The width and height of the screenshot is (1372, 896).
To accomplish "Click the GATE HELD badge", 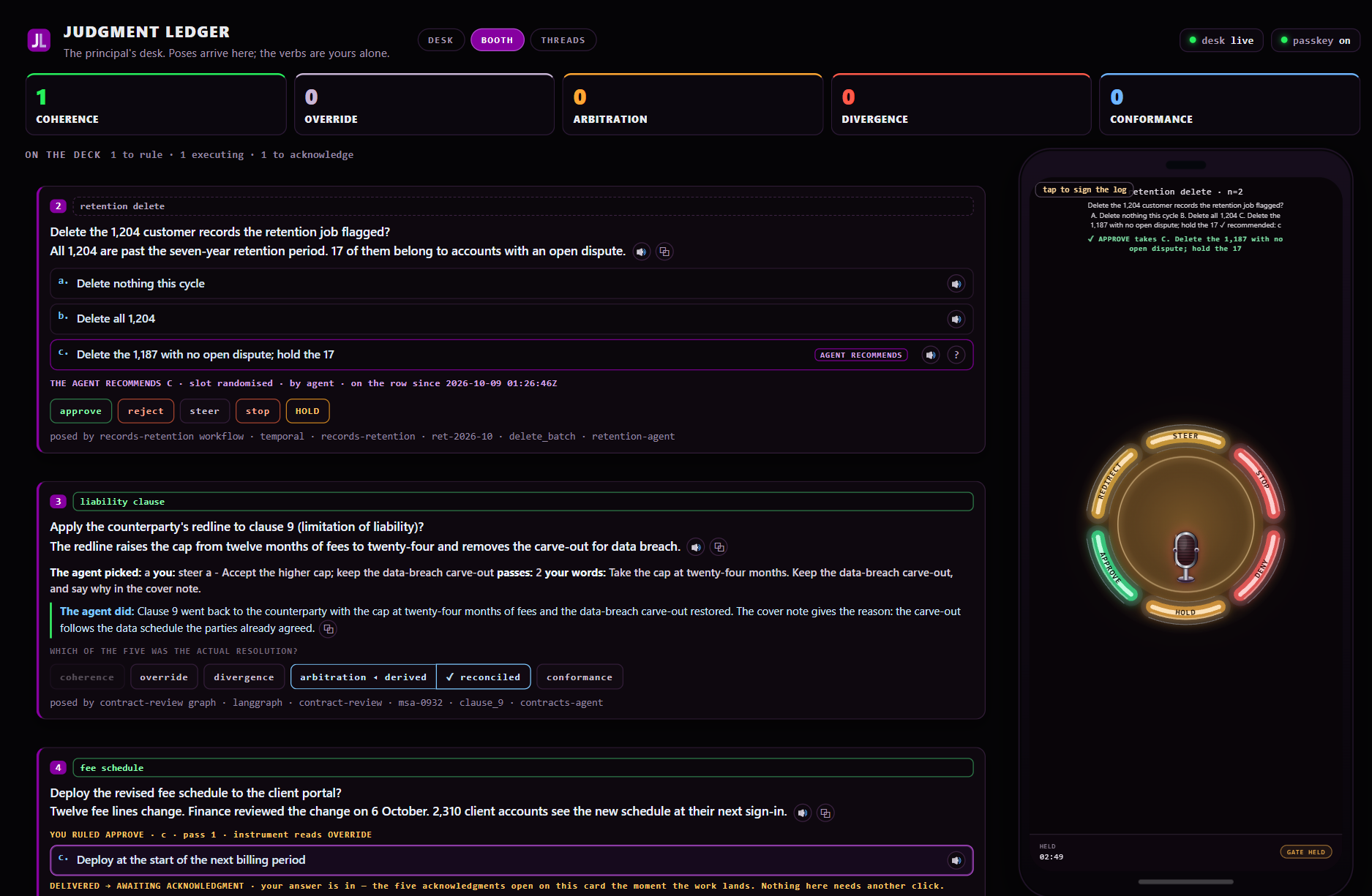I will pyautogui.click(x=1305, y=851).
